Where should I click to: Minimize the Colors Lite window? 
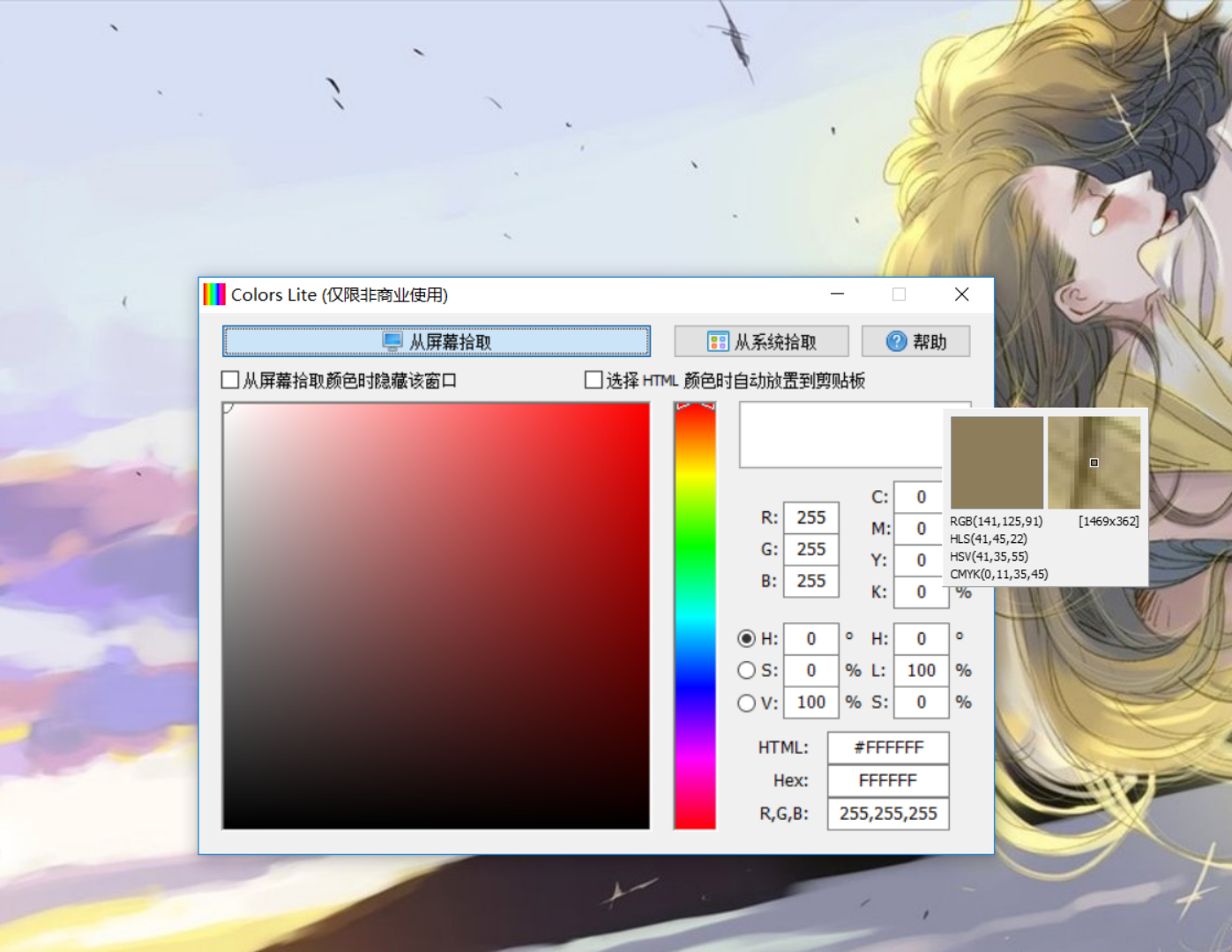point(837,294)
